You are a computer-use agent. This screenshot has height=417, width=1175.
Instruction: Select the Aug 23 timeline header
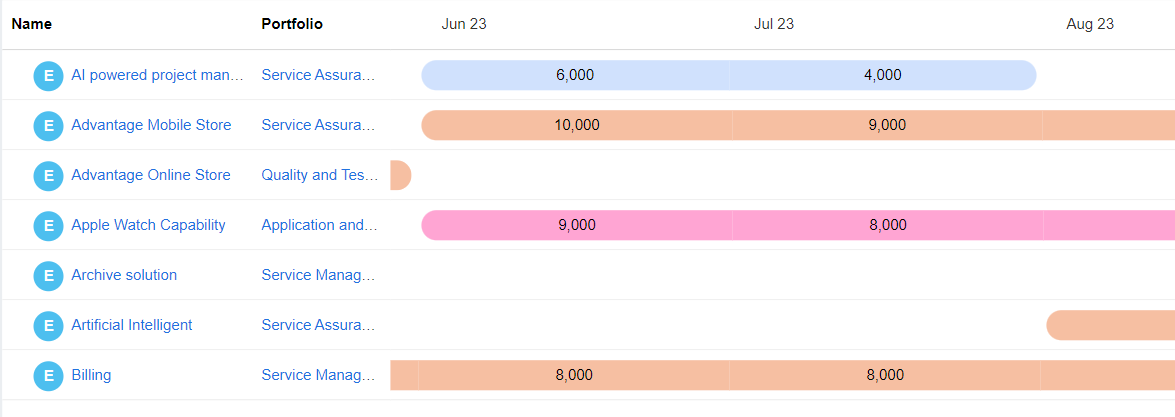pyautogui.click(x=1090, y=24)
